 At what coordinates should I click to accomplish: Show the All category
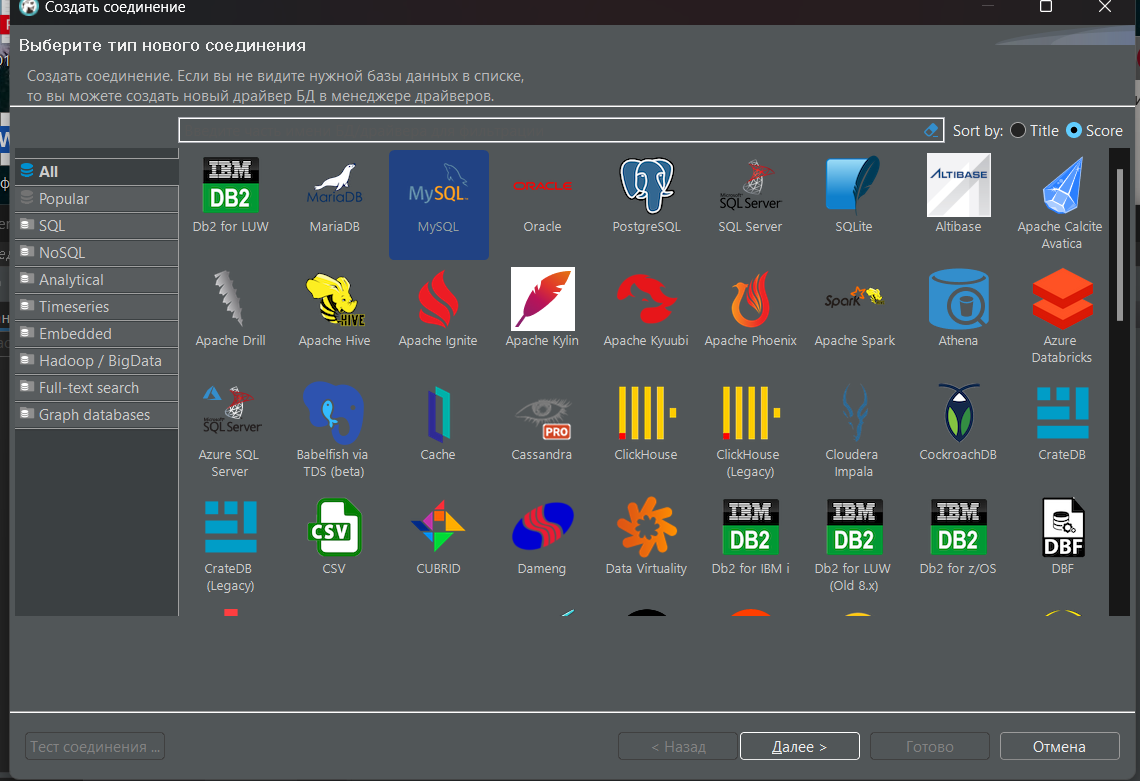click(97, 172)
